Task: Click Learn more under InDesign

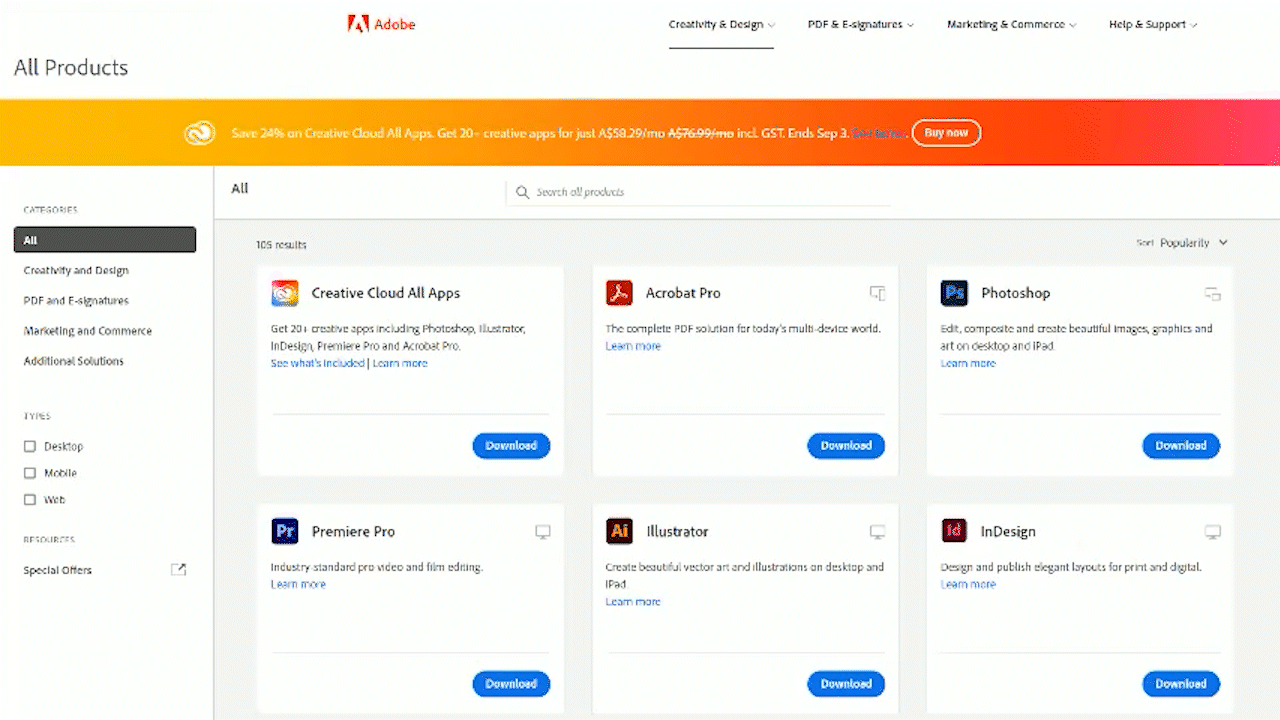Action: coord(968,584)
